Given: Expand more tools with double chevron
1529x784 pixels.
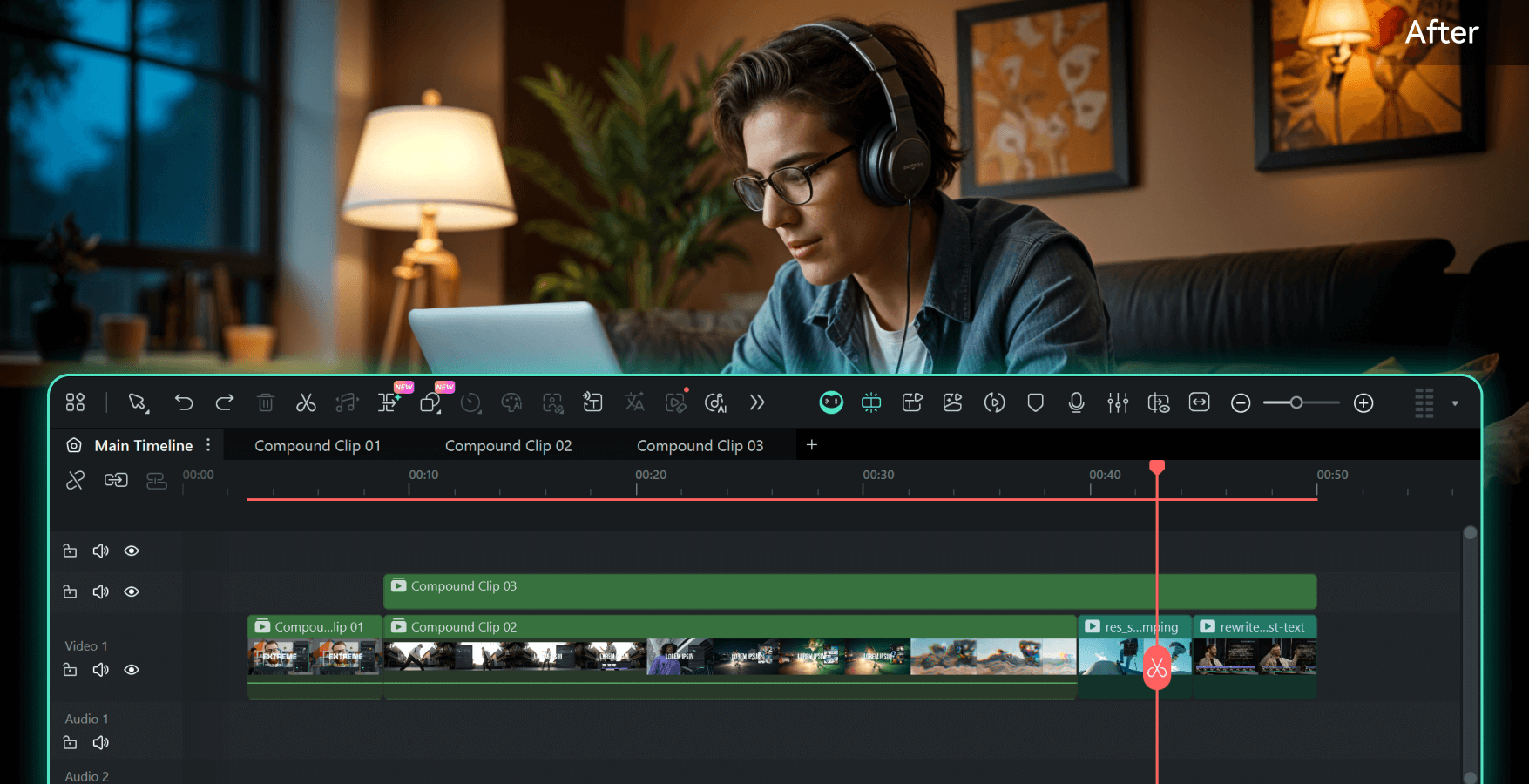Looking at the screenshot, I should click(757, 402).
